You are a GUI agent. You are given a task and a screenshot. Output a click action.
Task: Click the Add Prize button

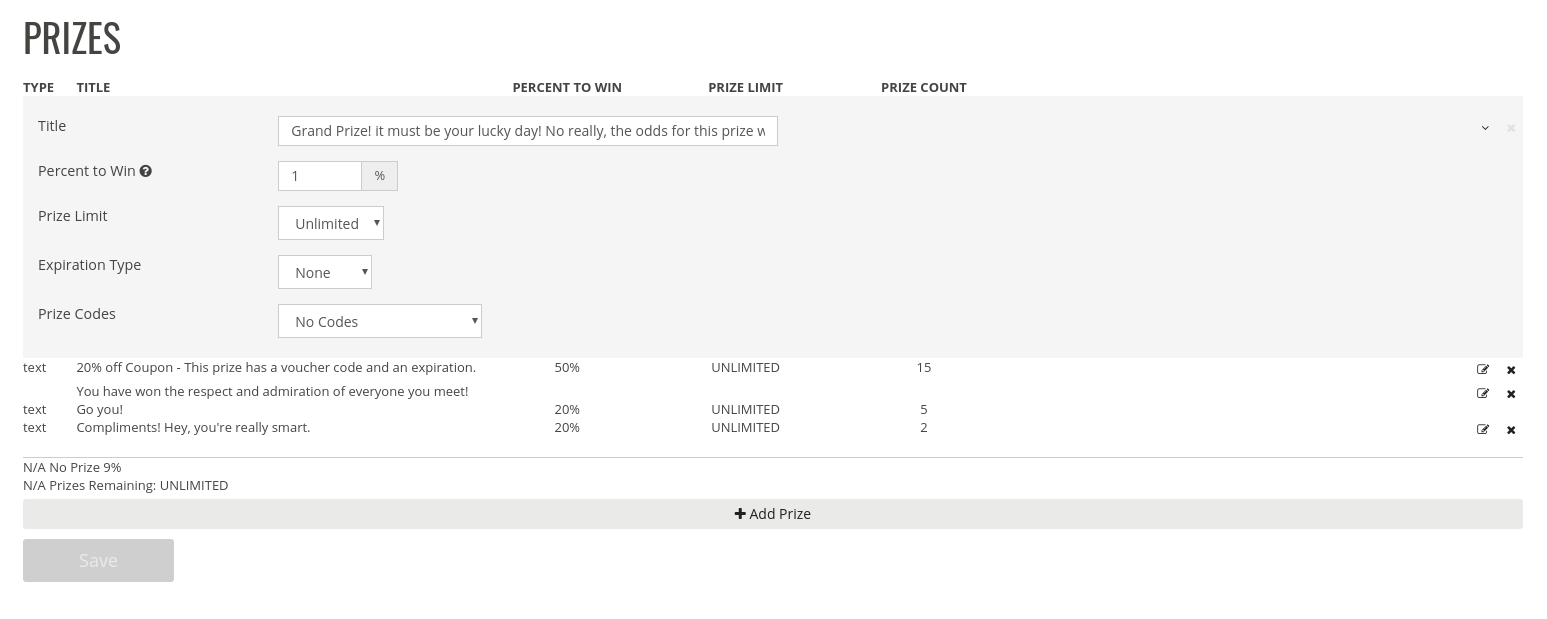(x=772, y=514)
